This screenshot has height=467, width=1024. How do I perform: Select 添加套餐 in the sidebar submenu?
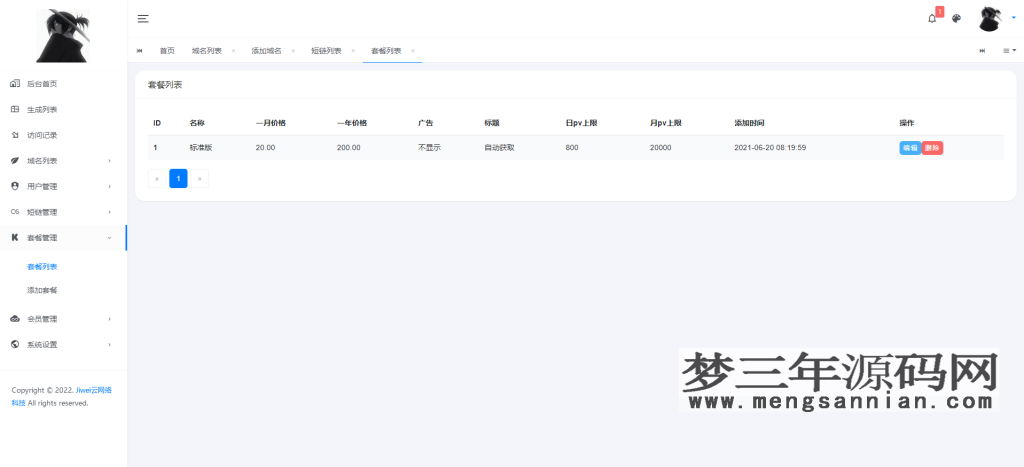(x=42, y=290)
